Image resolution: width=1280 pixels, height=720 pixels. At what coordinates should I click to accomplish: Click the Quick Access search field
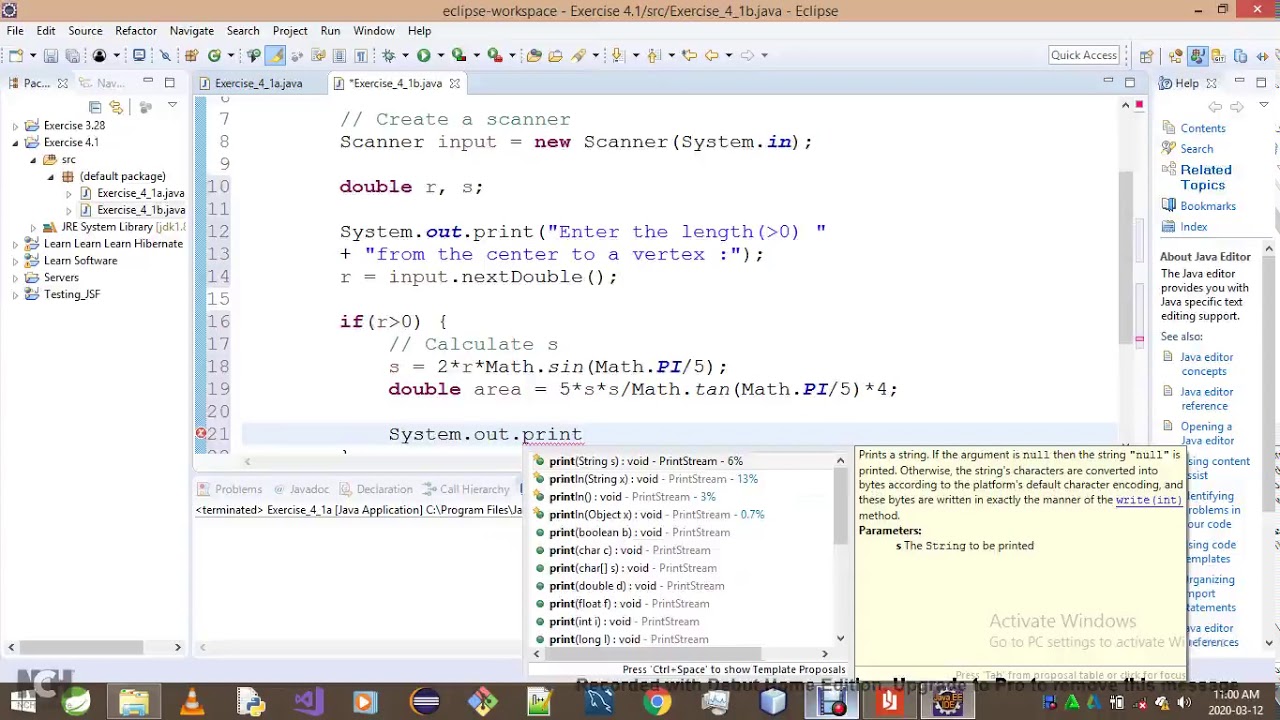click(1084, 55)
